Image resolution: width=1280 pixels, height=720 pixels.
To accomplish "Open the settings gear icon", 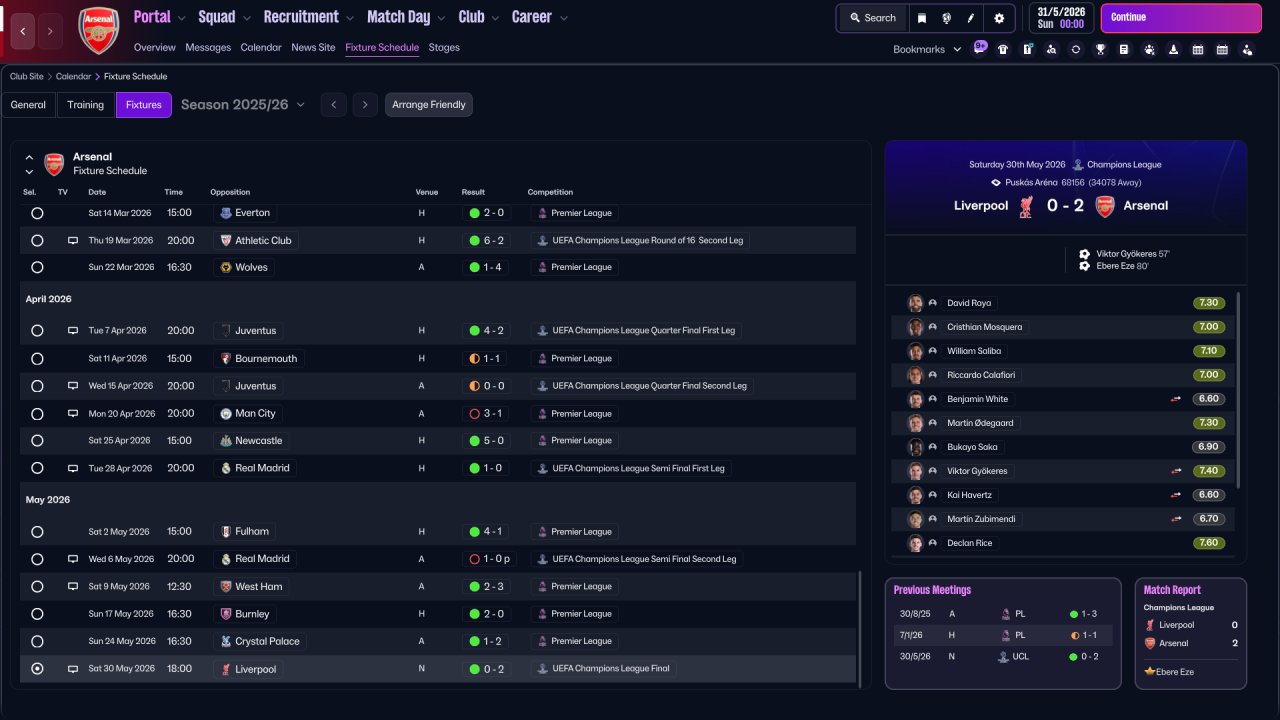I will click(x=999, y=18).
